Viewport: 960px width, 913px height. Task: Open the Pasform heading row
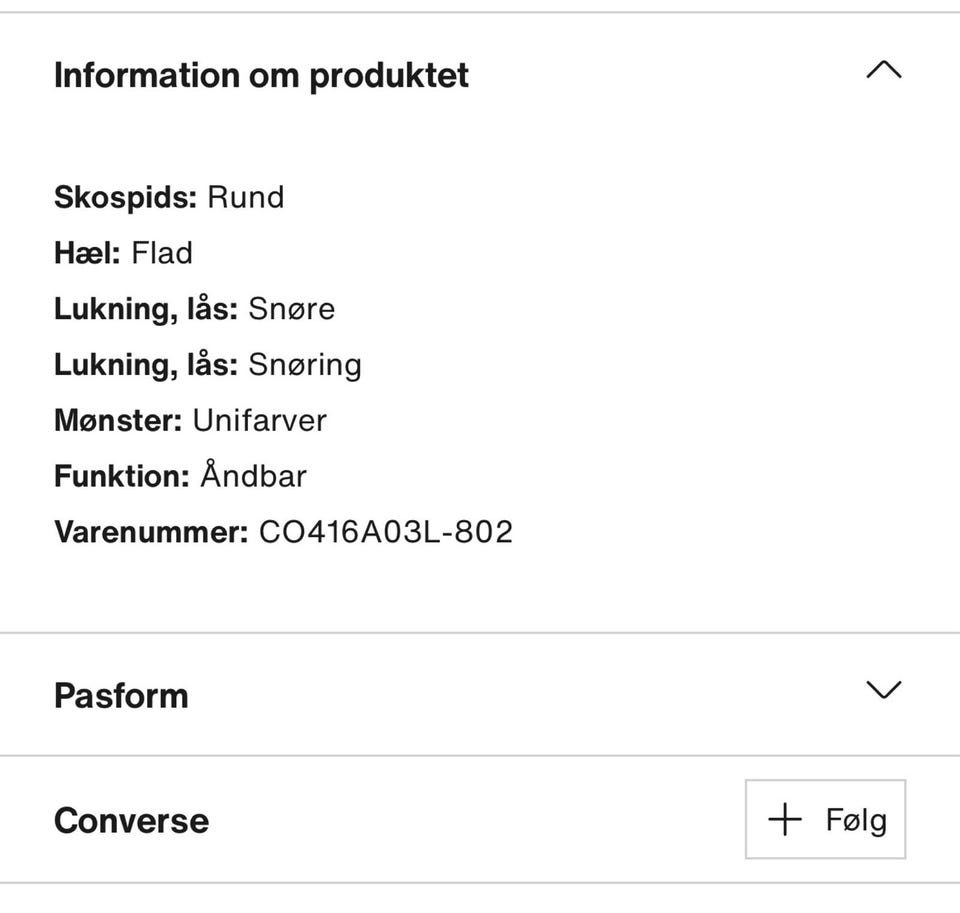121,696
